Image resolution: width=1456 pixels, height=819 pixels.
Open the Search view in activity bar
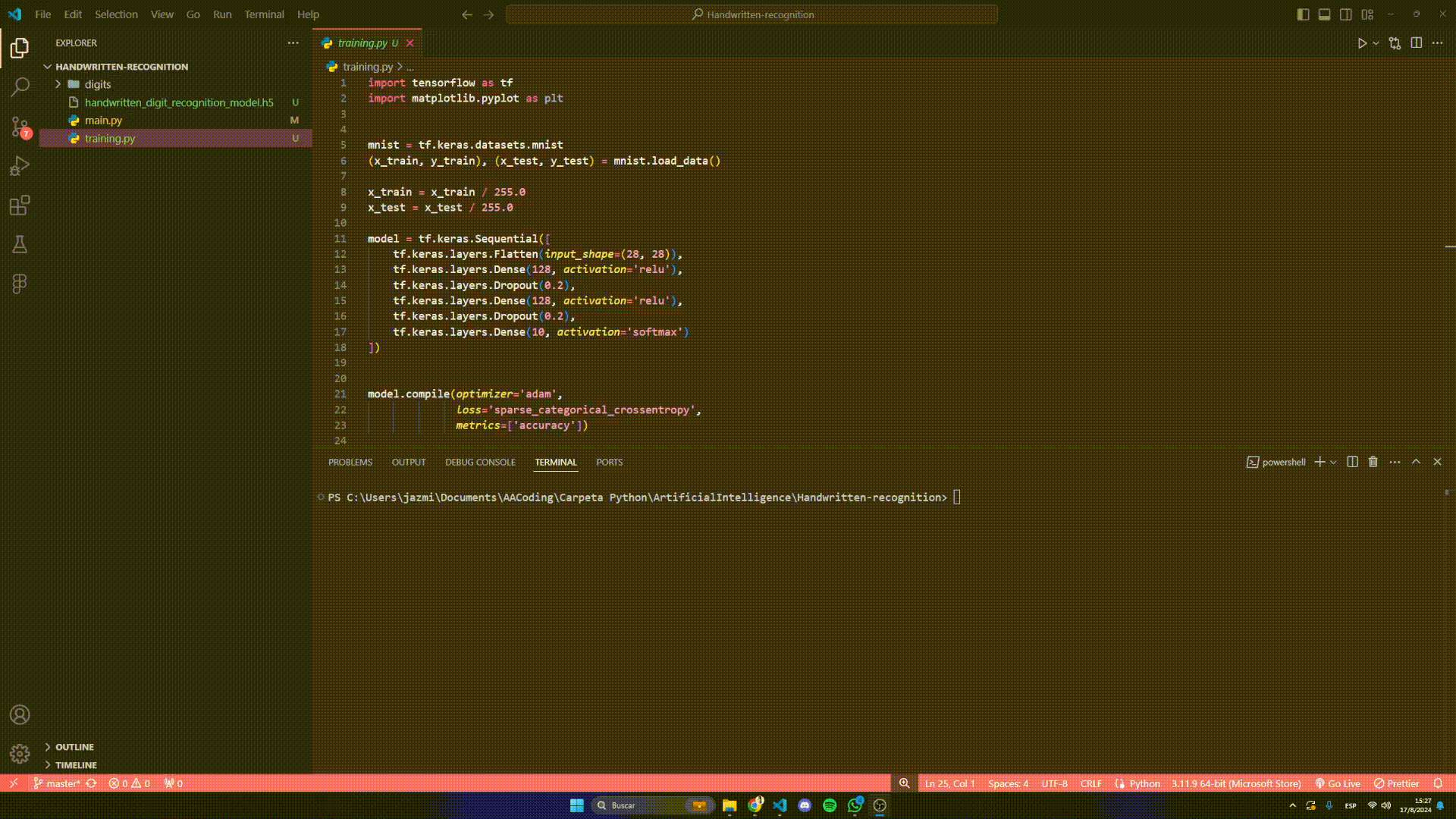[20, 86]
